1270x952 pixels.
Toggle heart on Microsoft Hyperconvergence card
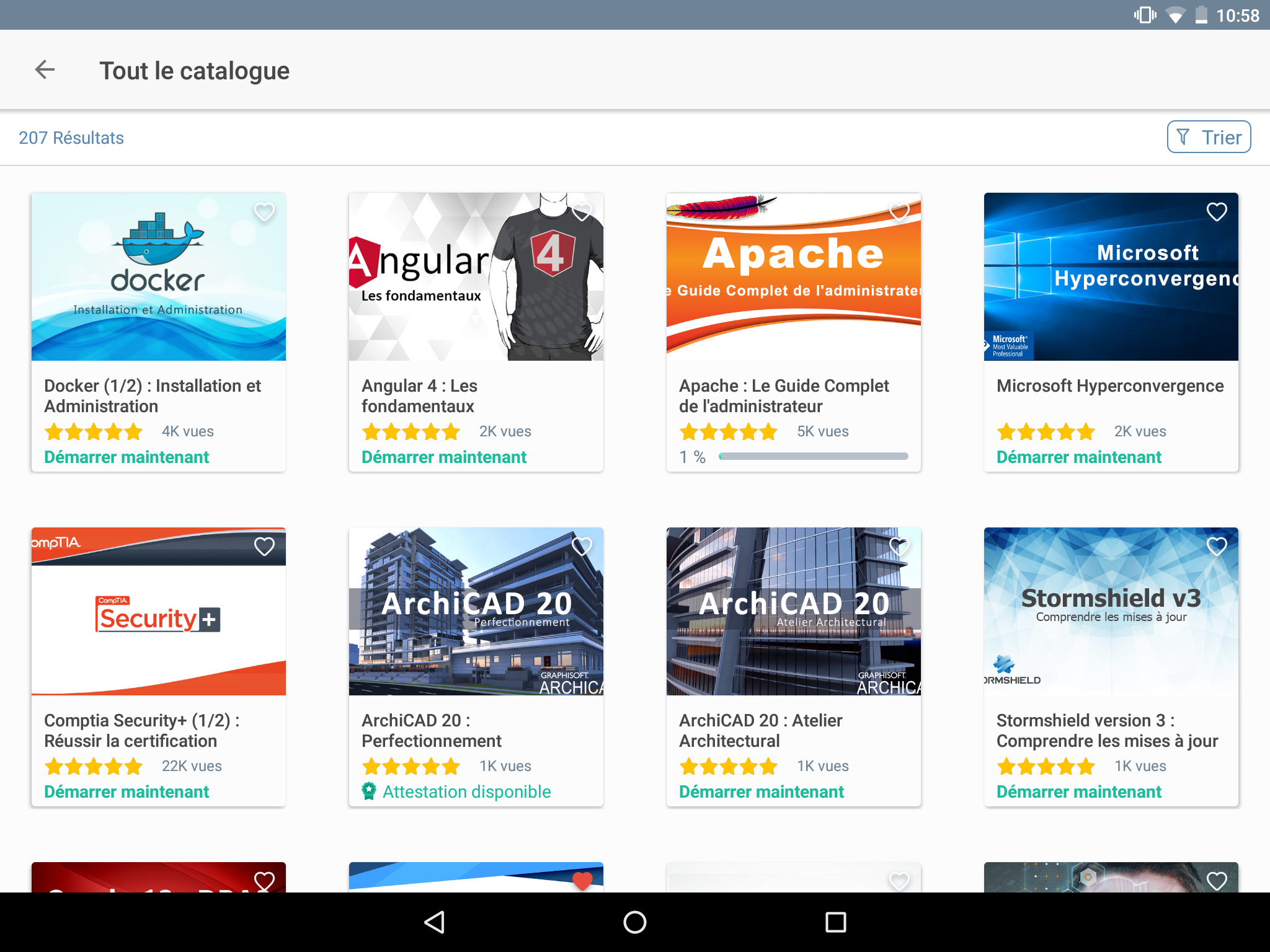[1217, 212]
